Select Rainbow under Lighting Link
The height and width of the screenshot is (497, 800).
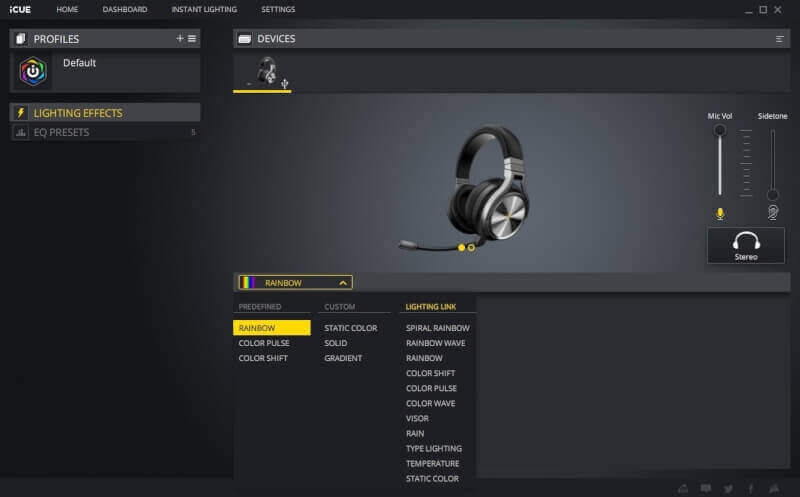click(x=424, y=358)
